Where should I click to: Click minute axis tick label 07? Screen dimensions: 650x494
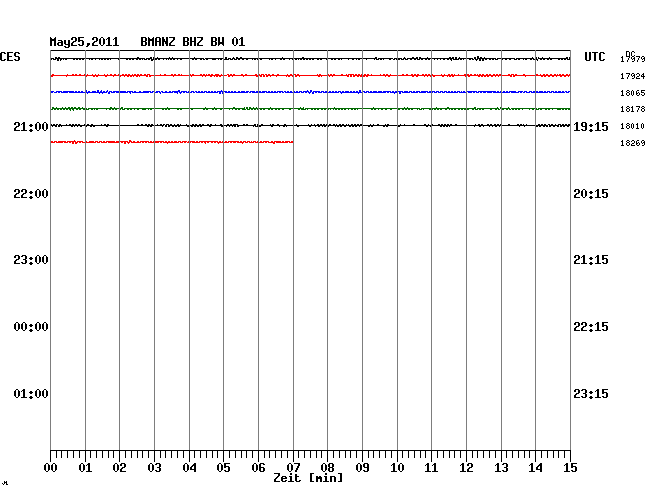(293, 468)
